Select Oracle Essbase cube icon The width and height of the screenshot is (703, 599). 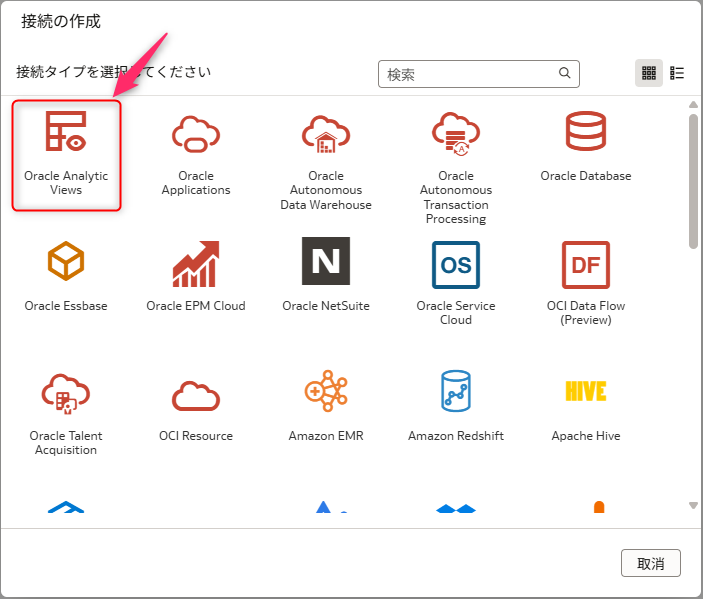pos(66,261)
